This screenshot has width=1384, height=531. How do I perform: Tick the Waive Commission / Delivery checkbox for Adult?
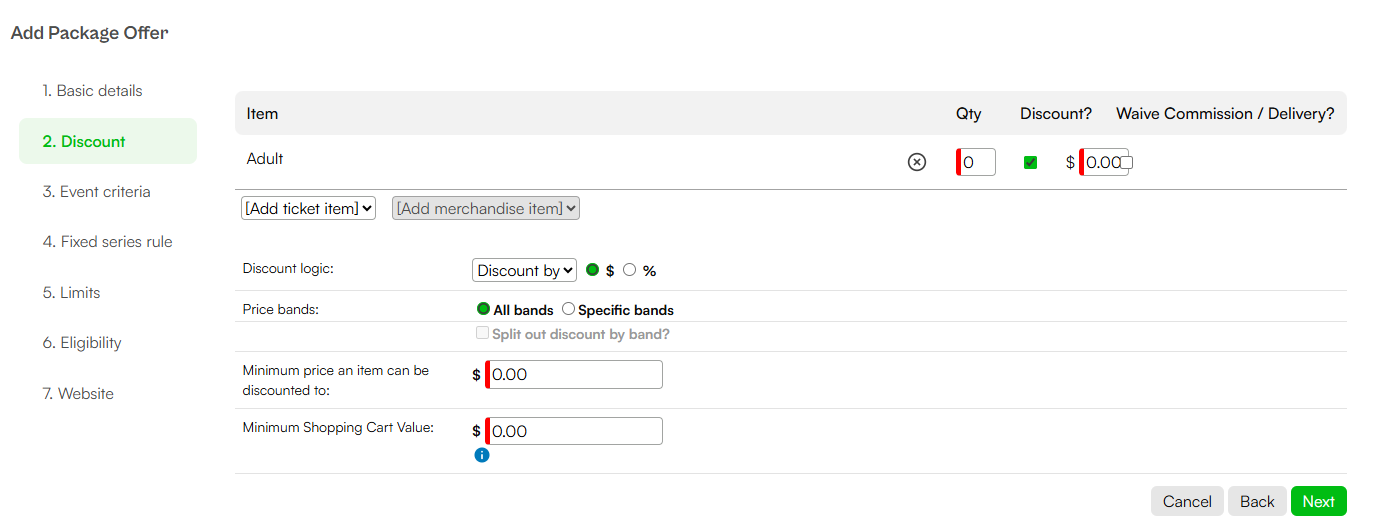pyautogui.click(x=1126, y=162)
